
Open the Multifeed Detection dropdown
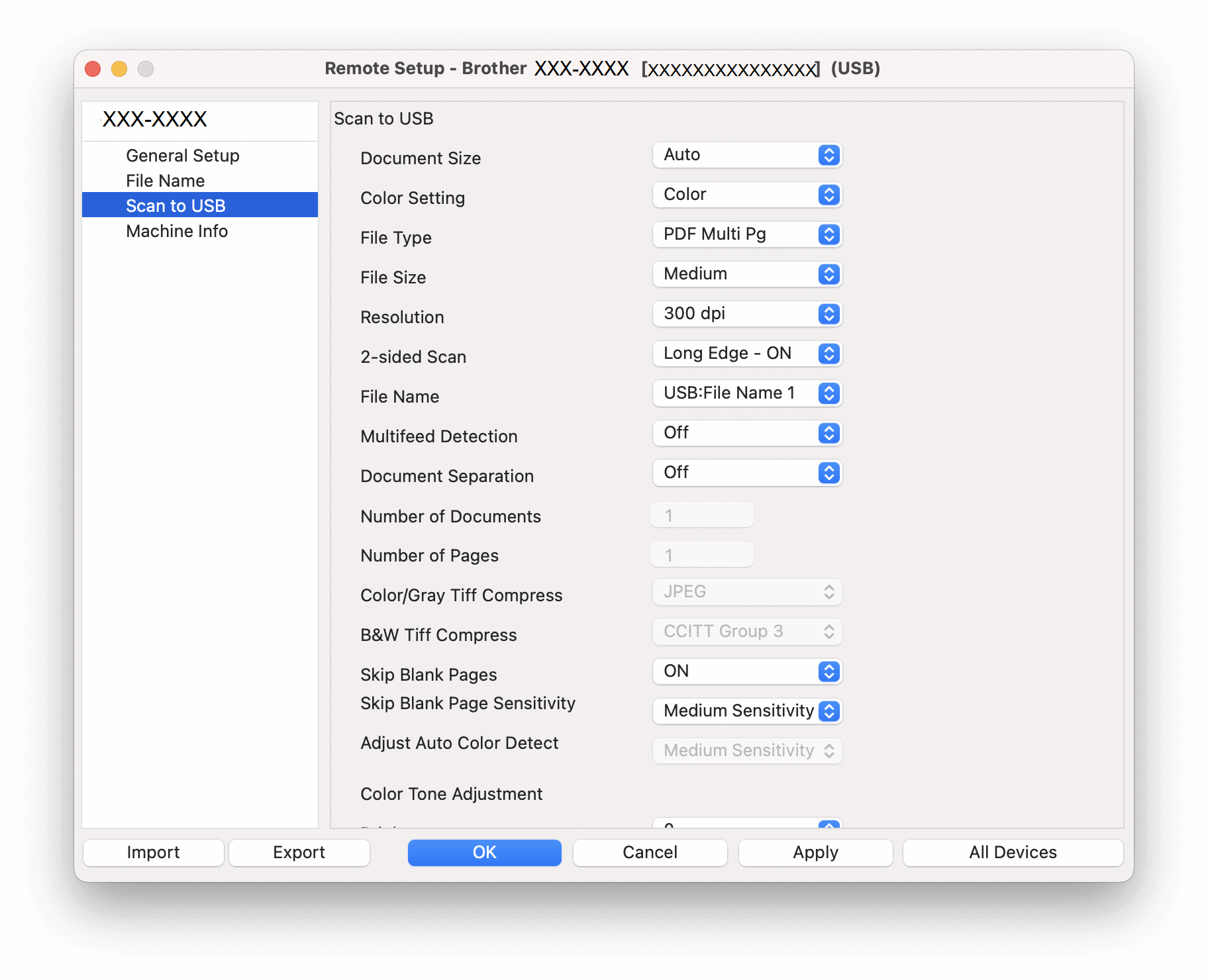pyautogui.click(x=747, y=433)
